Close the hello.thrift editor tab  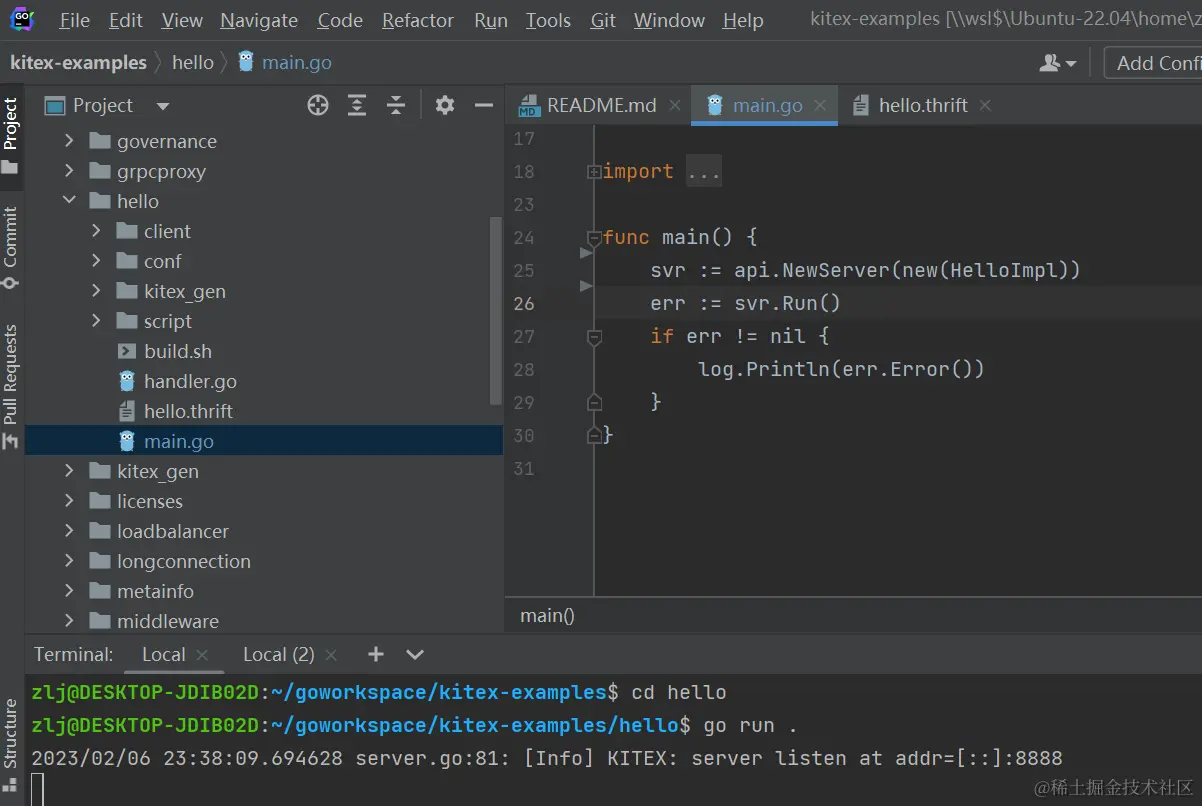click(985, 105)
